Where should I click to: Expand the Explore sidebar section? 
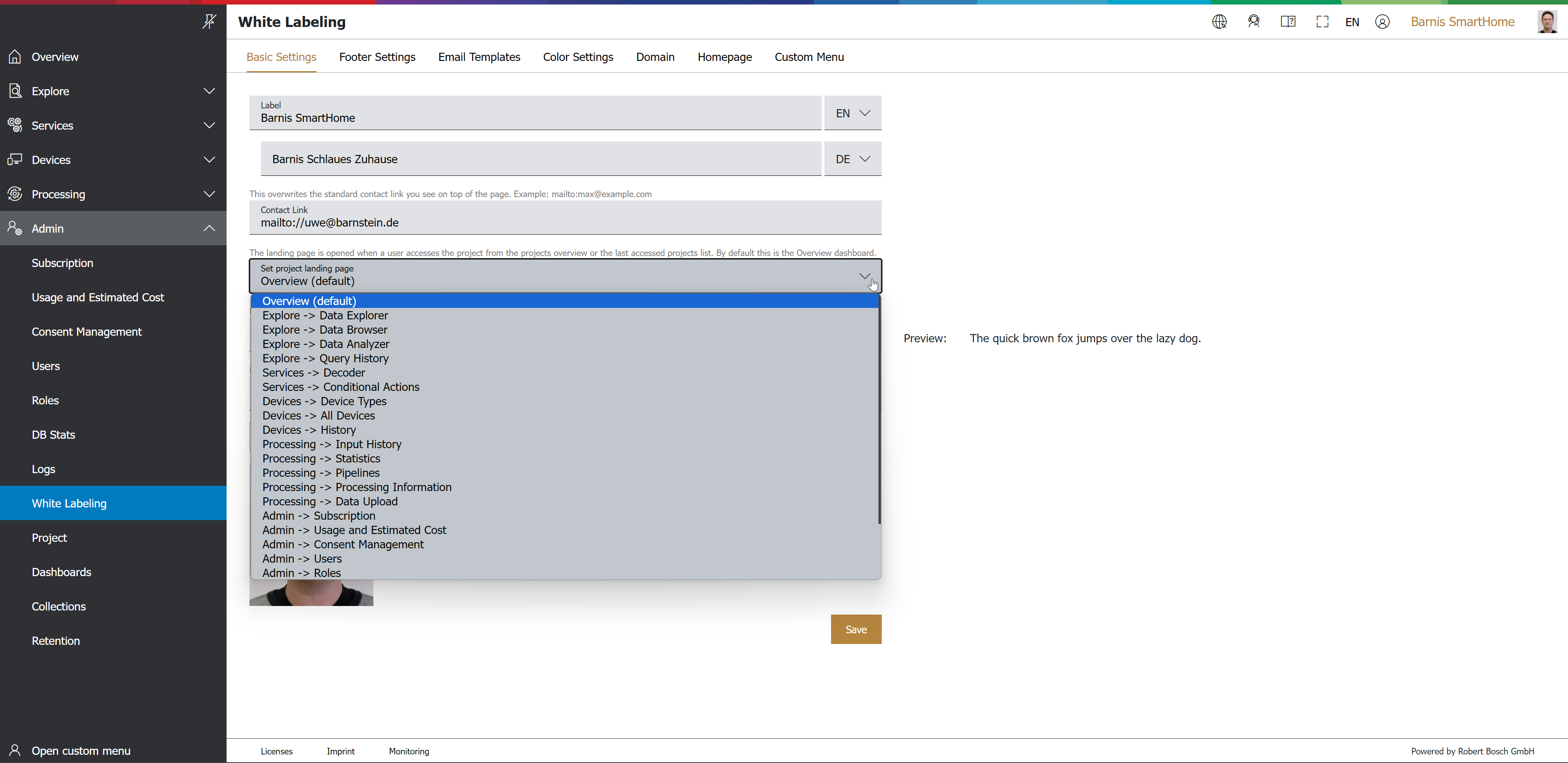coord(209,91)
